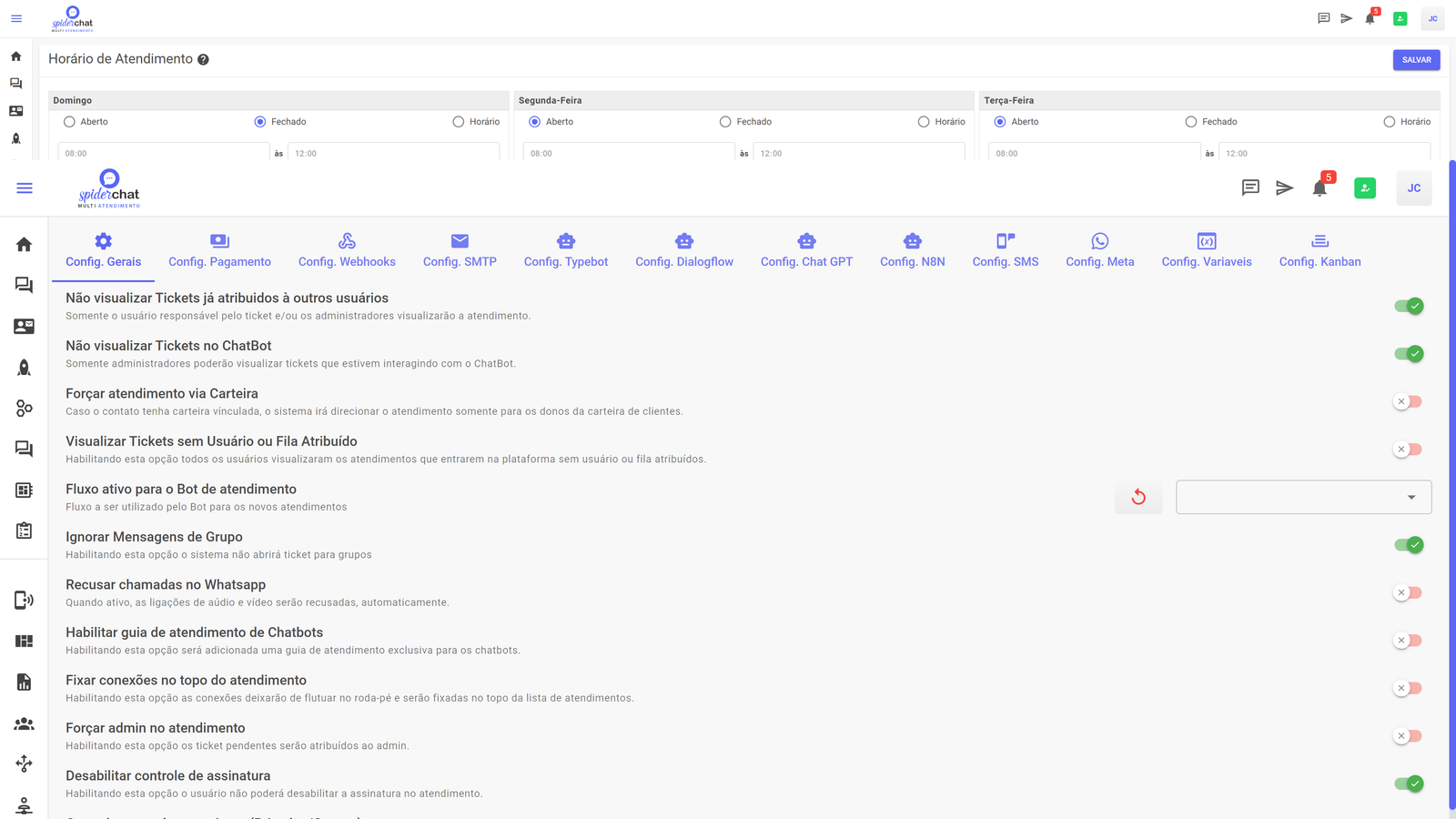Click the rocket icon in the large sidebar
The width and height of the screenshot is (1456, 819).
25,367
